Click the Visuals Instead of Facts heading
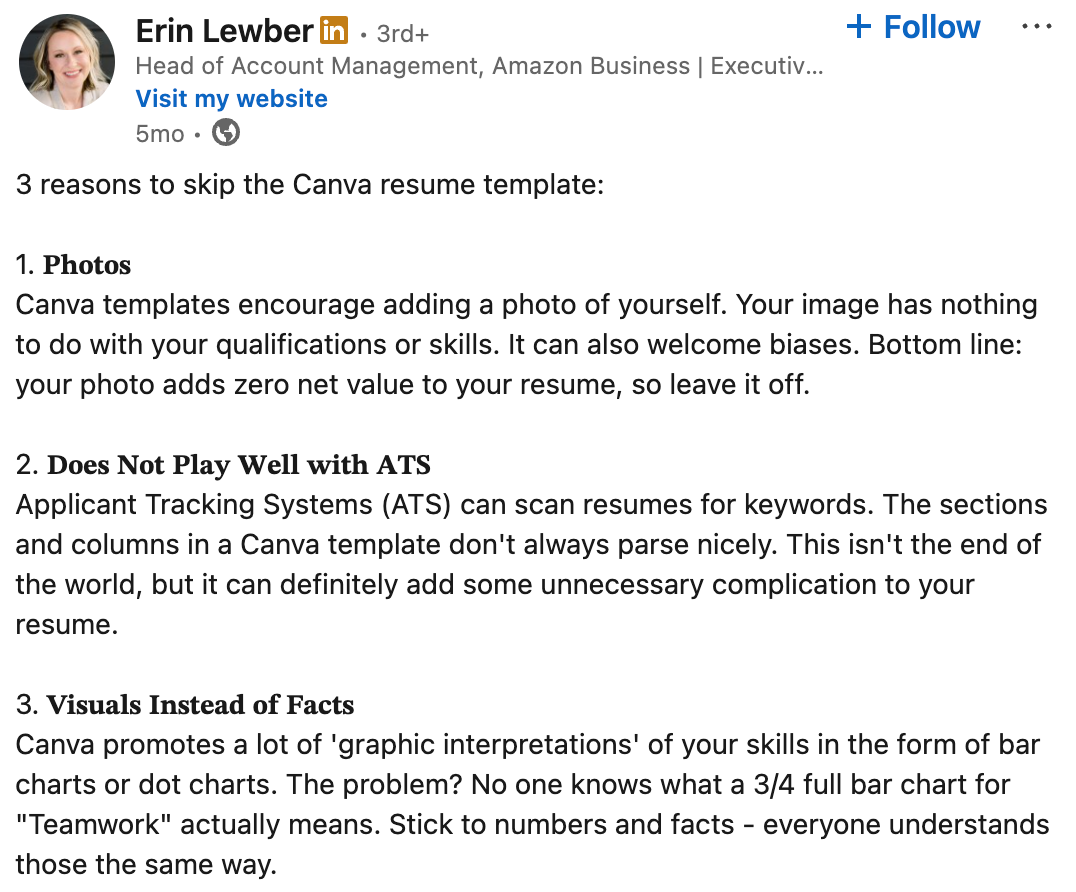Image resolution: width=1076 pixels, height=892 pixels. click(200, 705)
